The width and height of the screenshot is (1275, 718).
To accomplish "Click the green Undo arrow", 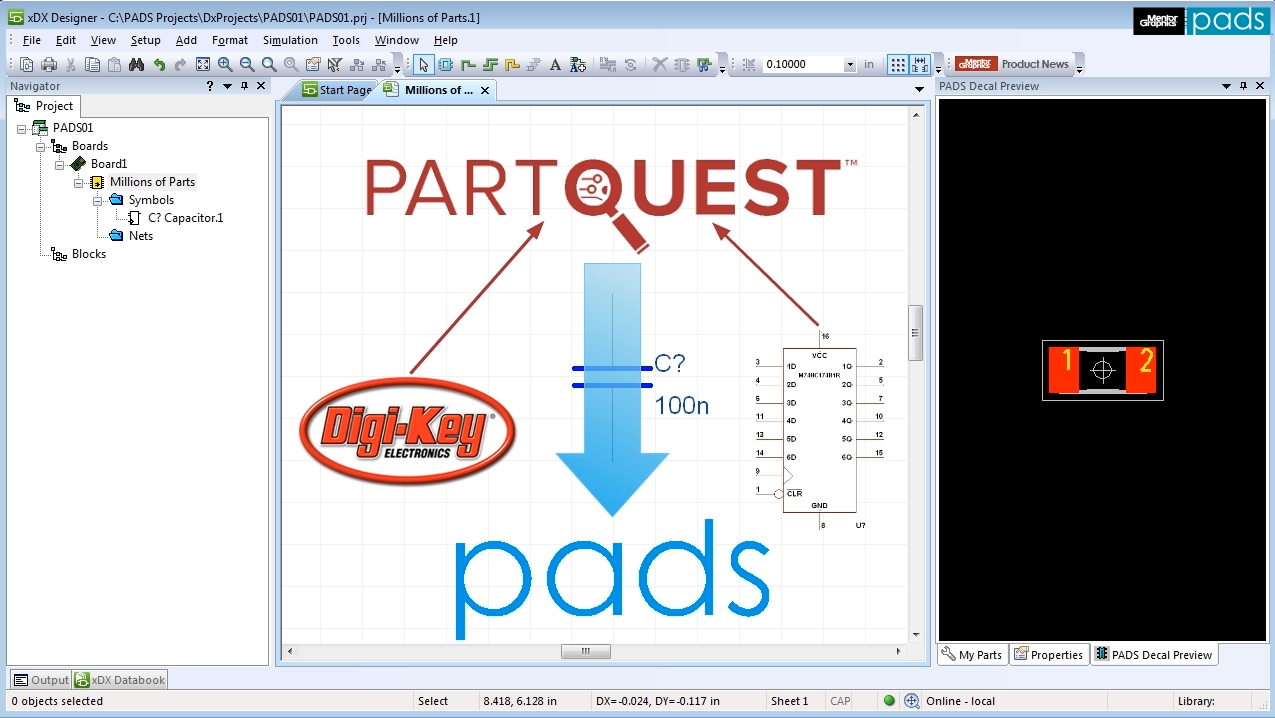I will [159, 65].
